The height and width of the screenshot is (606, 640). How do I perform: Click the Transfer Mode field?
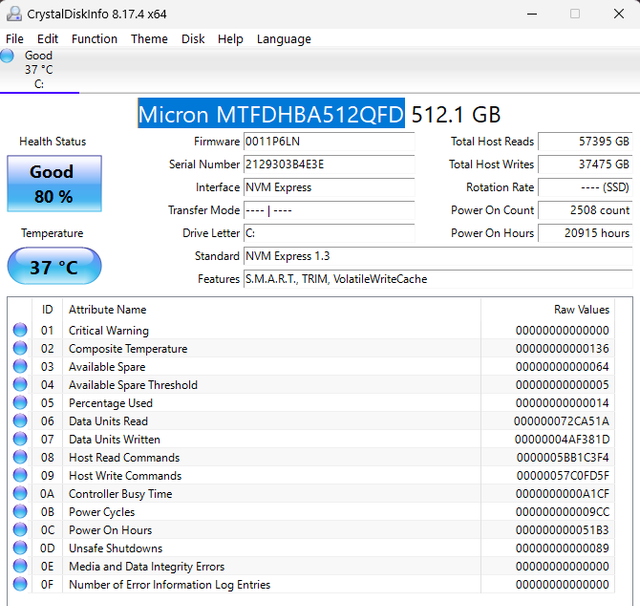pos(329,210)
